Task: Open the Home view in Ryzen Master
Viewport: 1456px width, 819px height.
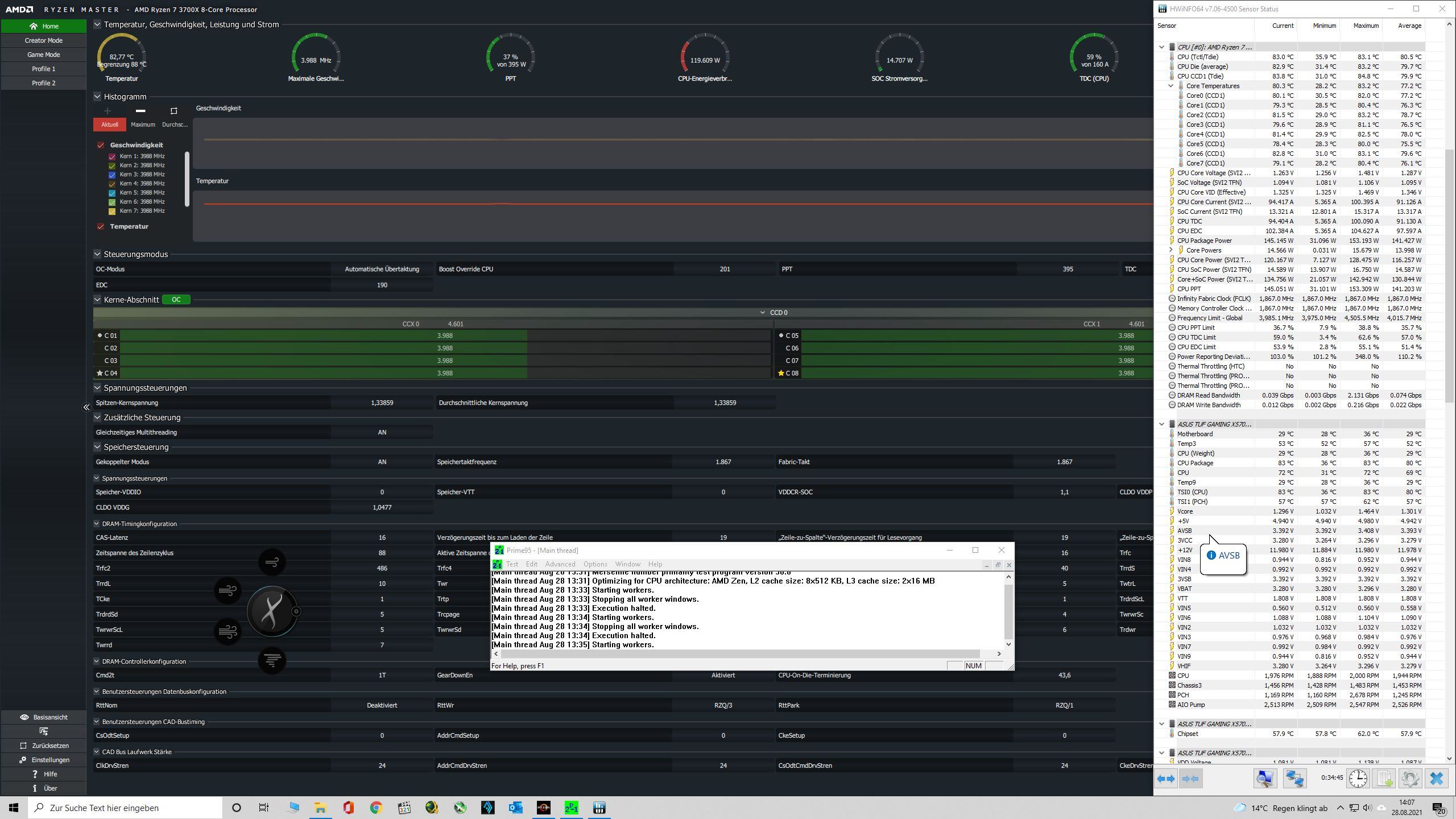Action: click(43, 26)
